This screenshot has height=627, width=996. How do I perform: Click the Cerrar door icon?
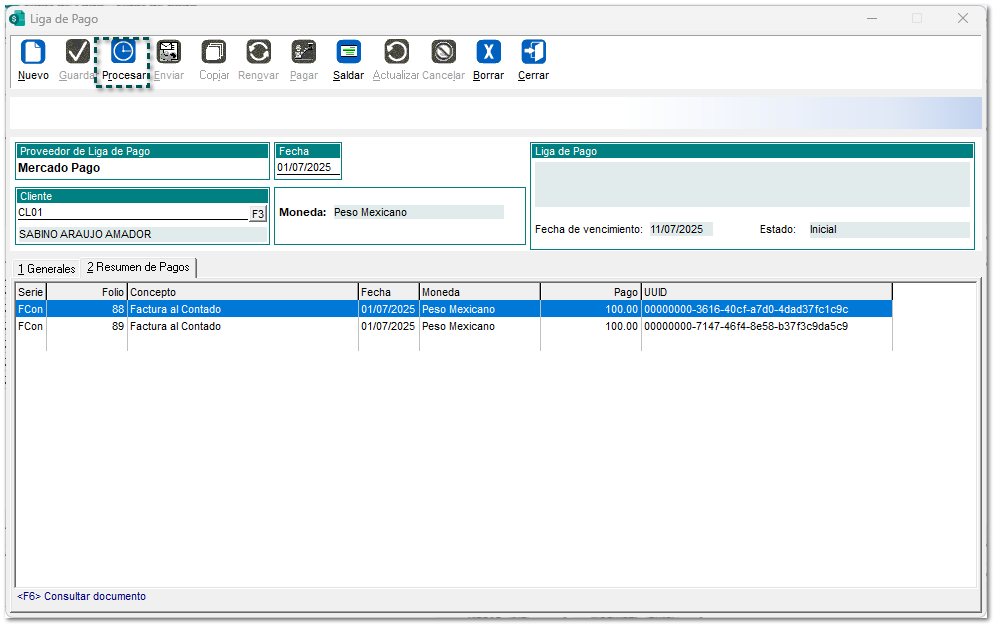533,52
